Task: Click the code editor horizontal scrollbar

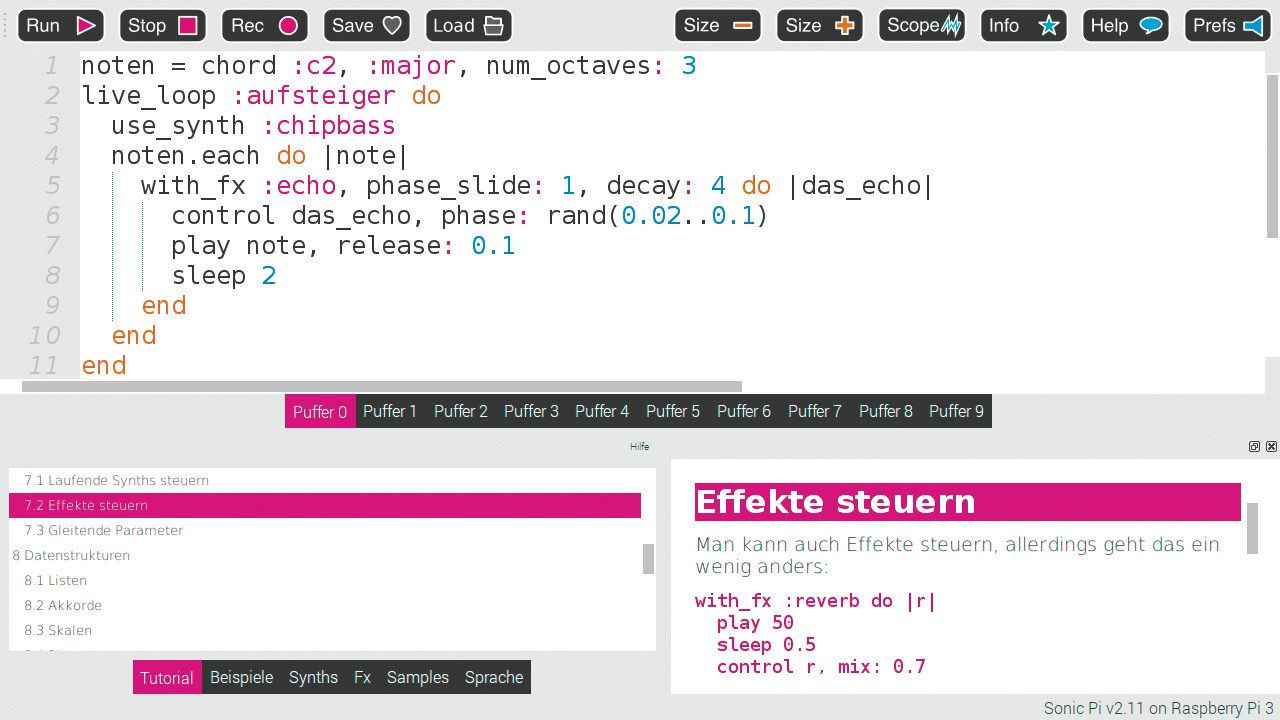Action: [x=382, y=386]
